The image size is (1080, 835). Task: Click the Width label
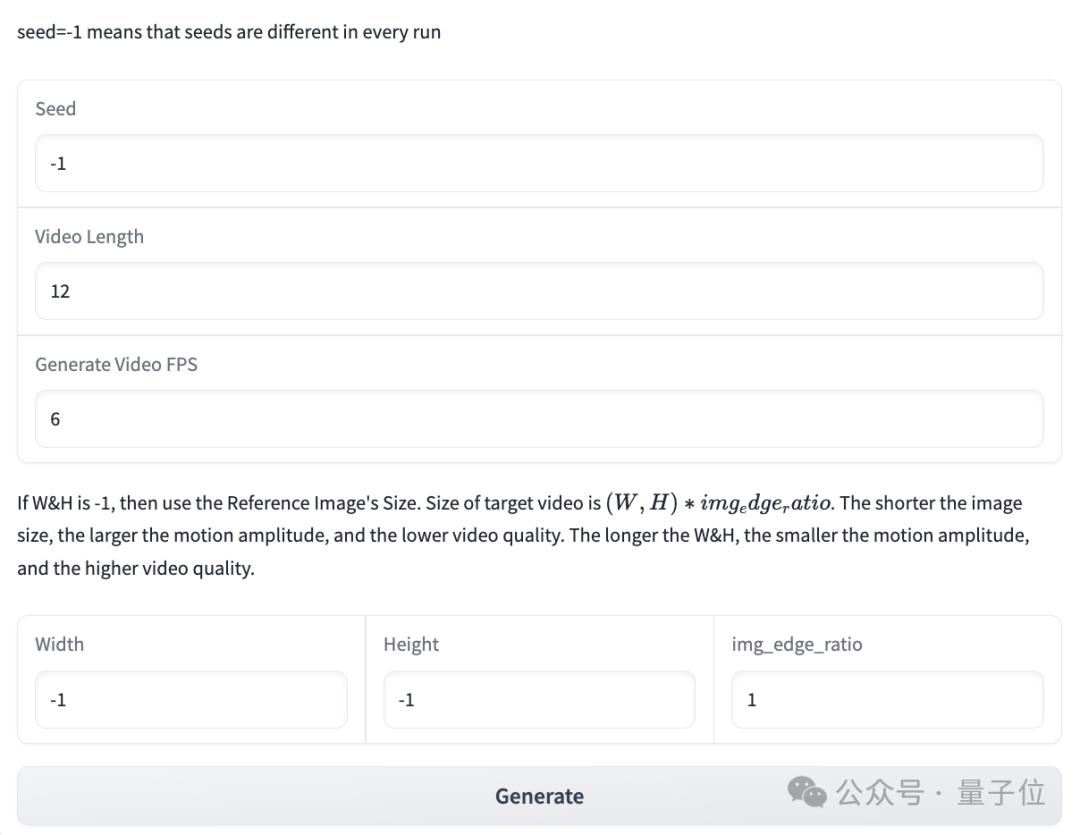click(59, 644)
